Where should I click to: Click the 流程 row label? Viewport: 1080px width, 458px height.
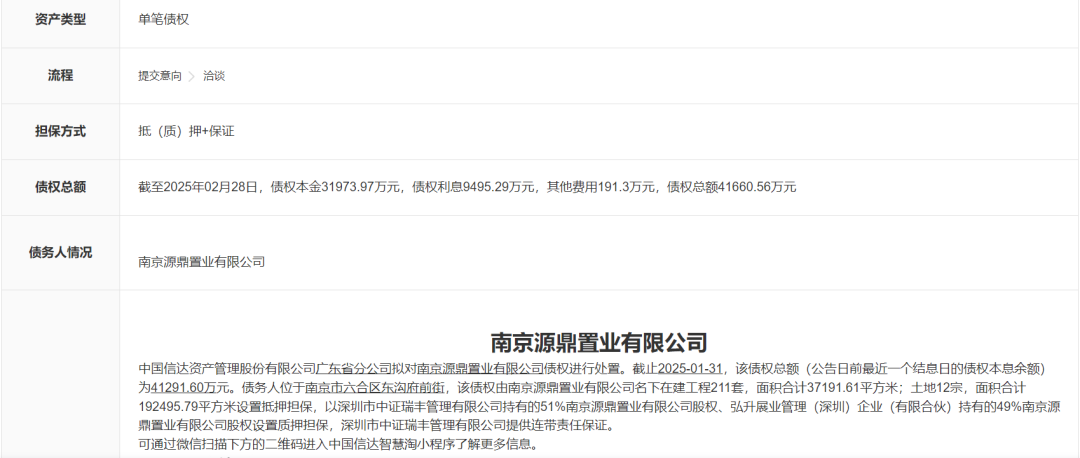(61, 76)
